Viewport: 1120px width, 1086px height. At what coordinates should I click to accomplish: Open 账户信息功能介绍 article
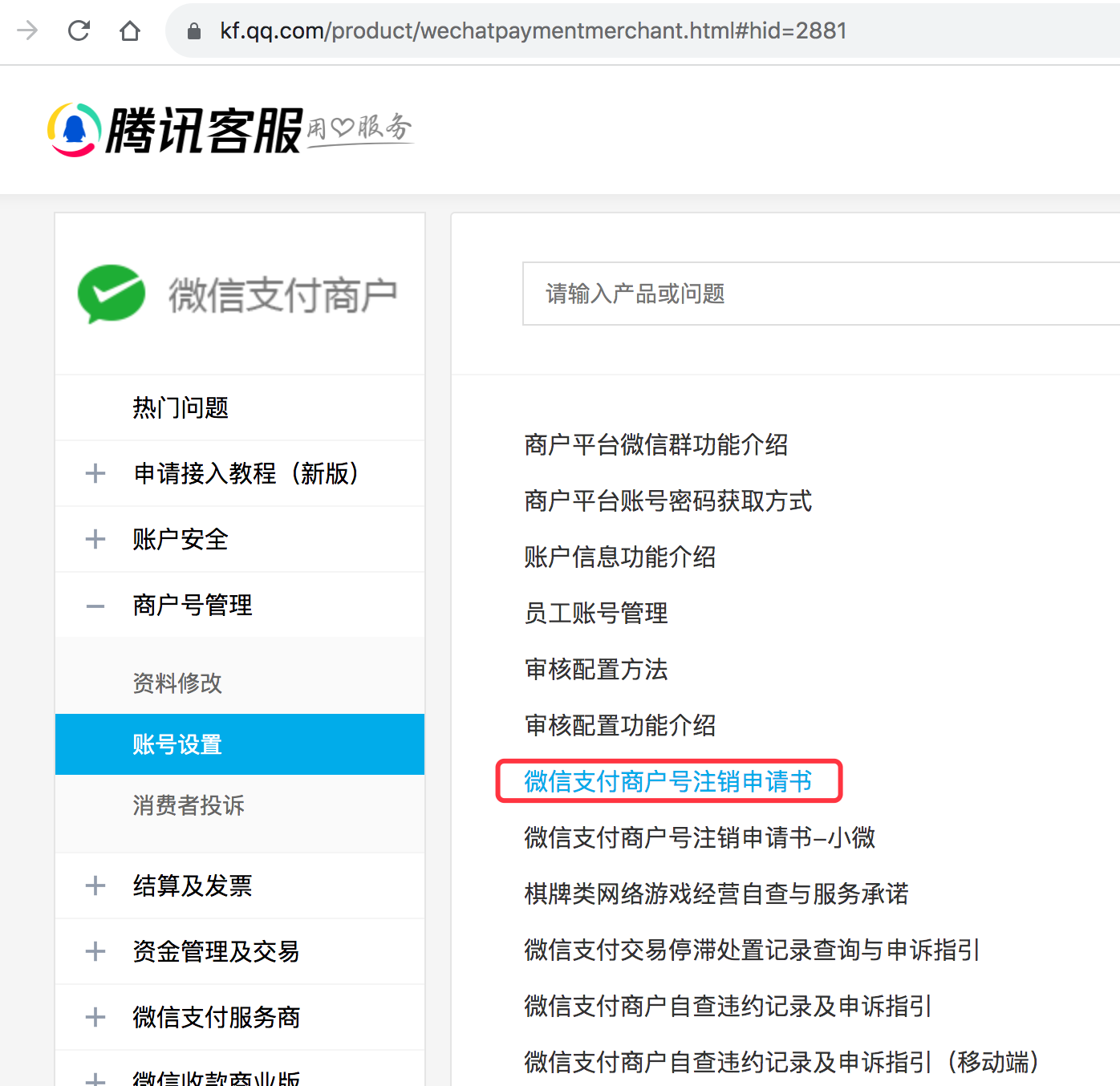[x=620, y=557]
